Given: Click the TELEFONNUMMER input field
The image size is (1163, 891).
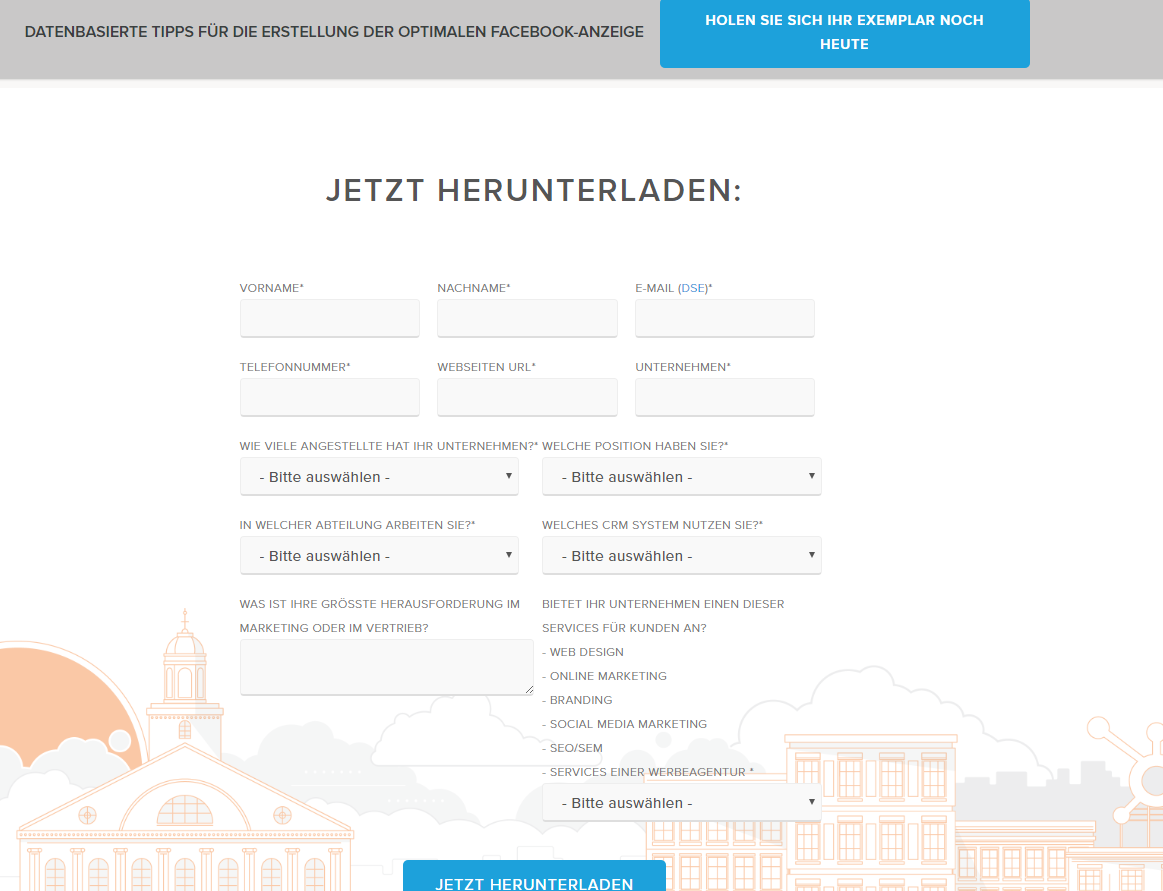Looking at the screenshot, I should pos(329,397).
